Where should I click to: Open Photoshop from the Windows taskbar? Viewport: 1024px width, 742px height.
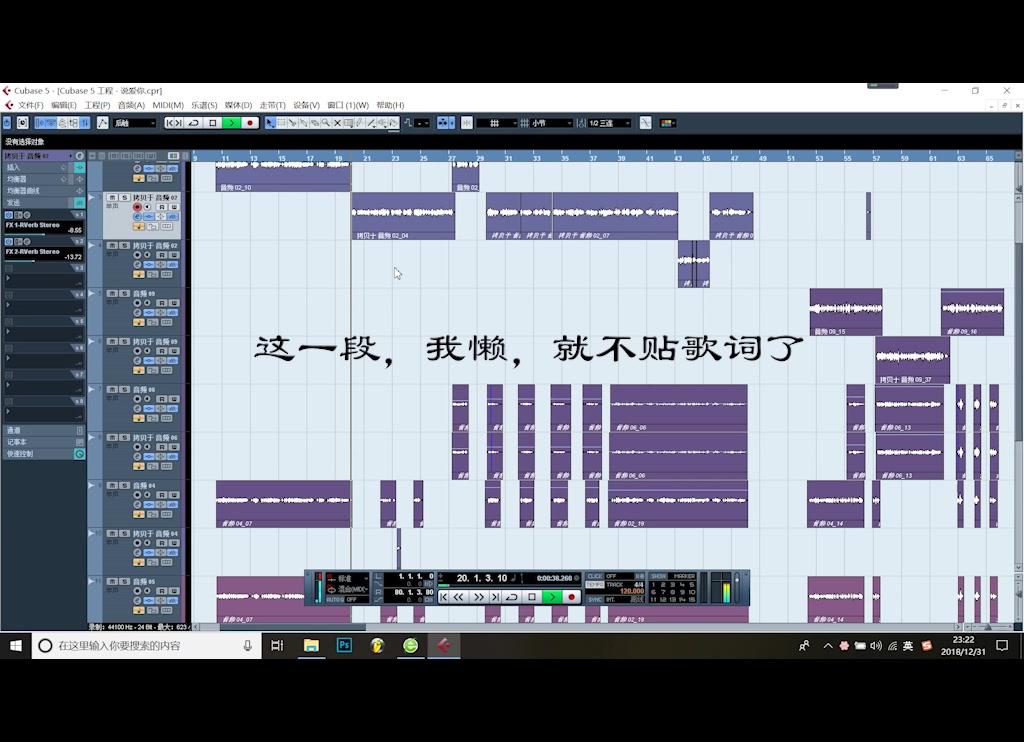pyautogui.click(x=343, y=646)
